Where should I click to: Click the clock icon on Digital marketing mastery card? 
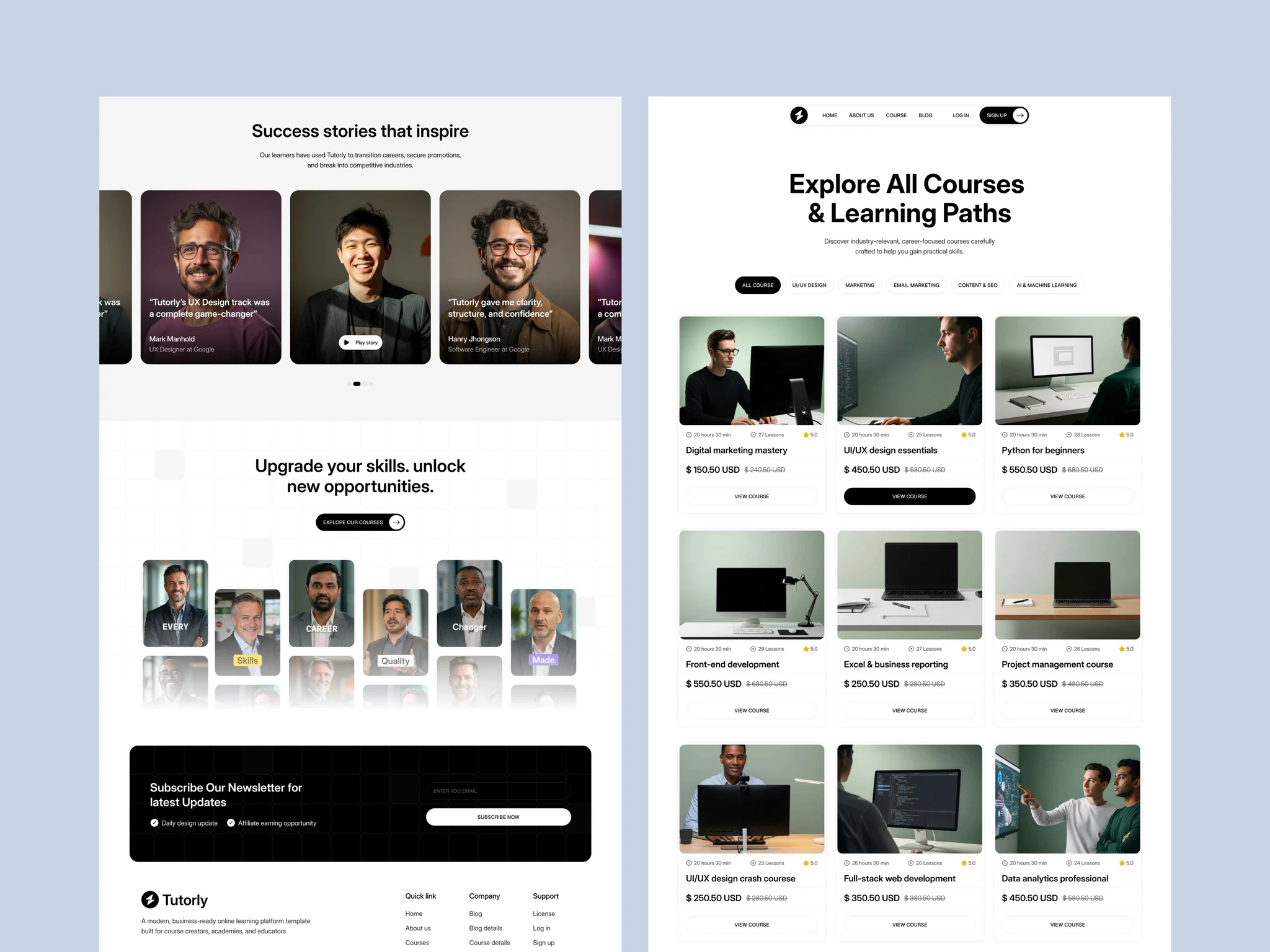[x=688, y=434]
